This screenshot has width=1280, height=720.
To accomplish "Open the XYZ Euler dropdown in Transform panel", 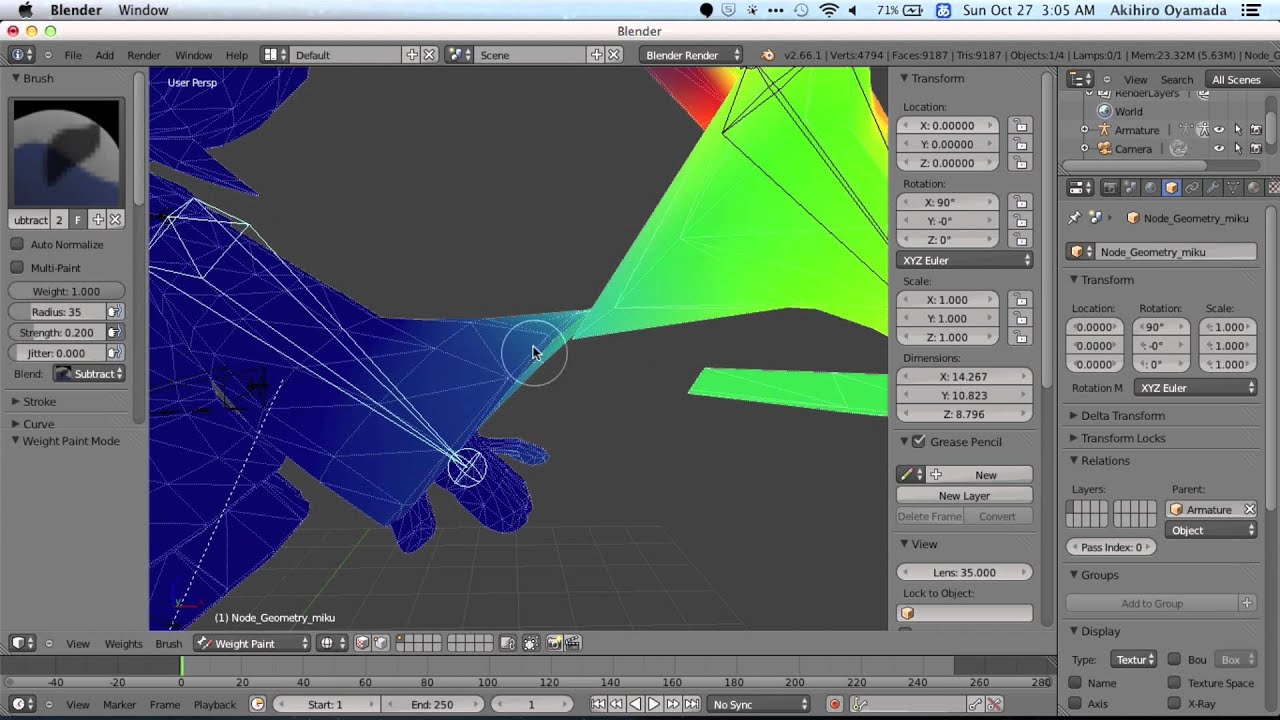I will point(965,260).
